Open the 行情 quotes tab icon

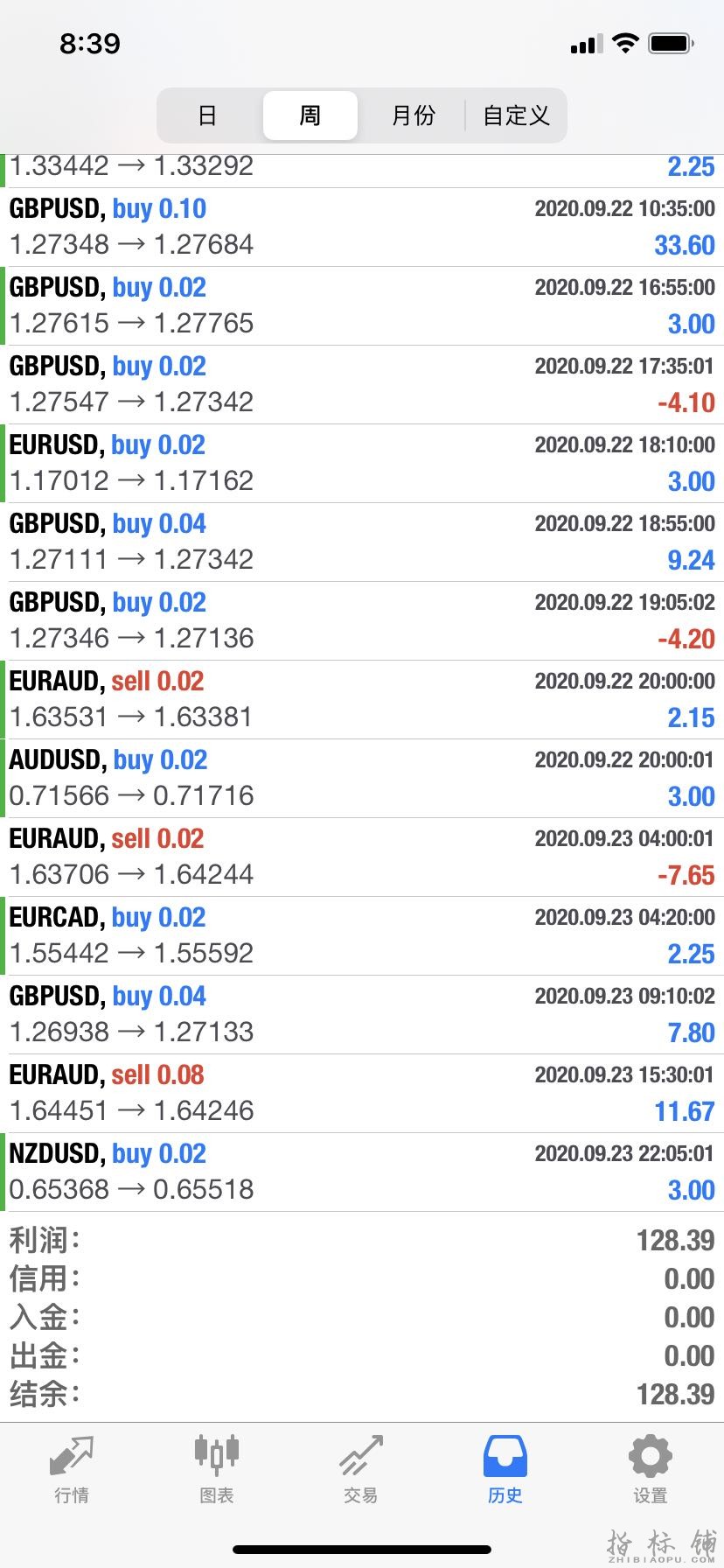point(72,1455)
